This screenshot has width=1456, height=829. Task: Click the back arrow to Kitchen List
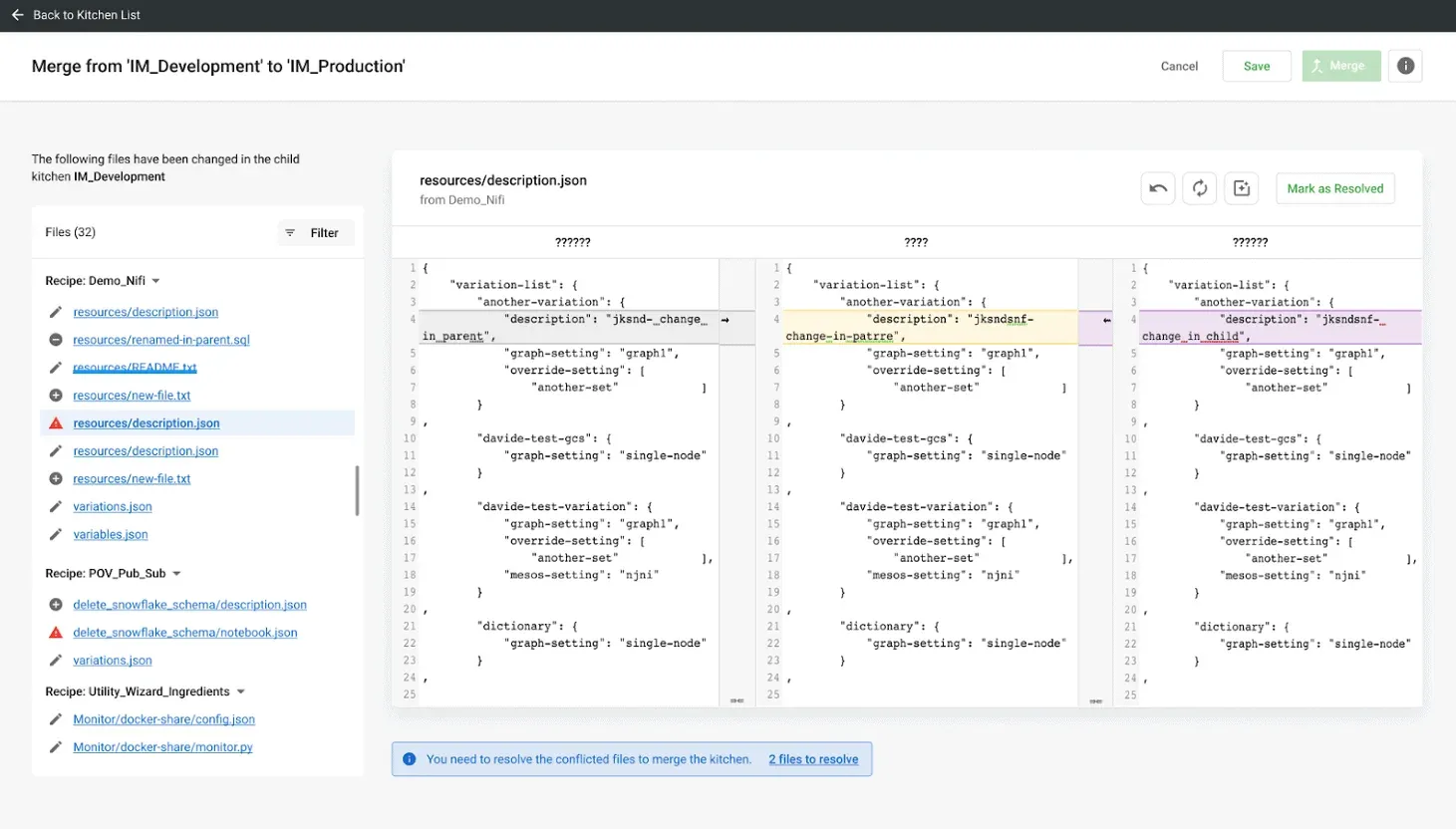click(x=17, y=15)
